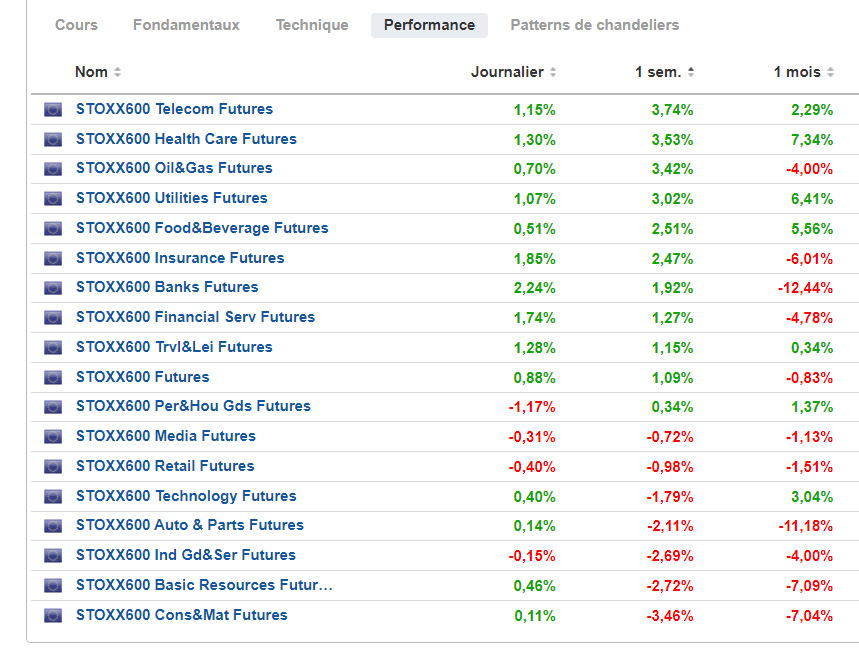Open Patterns de chandeliers tab
Screen dimensions: 859x654
(594, 25)
